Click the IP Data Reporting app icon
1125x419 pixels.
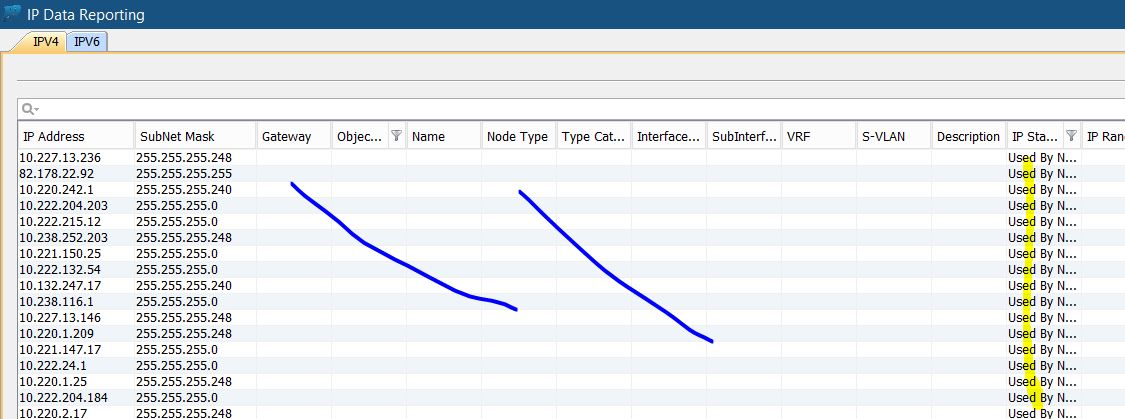tap(13, 14)
